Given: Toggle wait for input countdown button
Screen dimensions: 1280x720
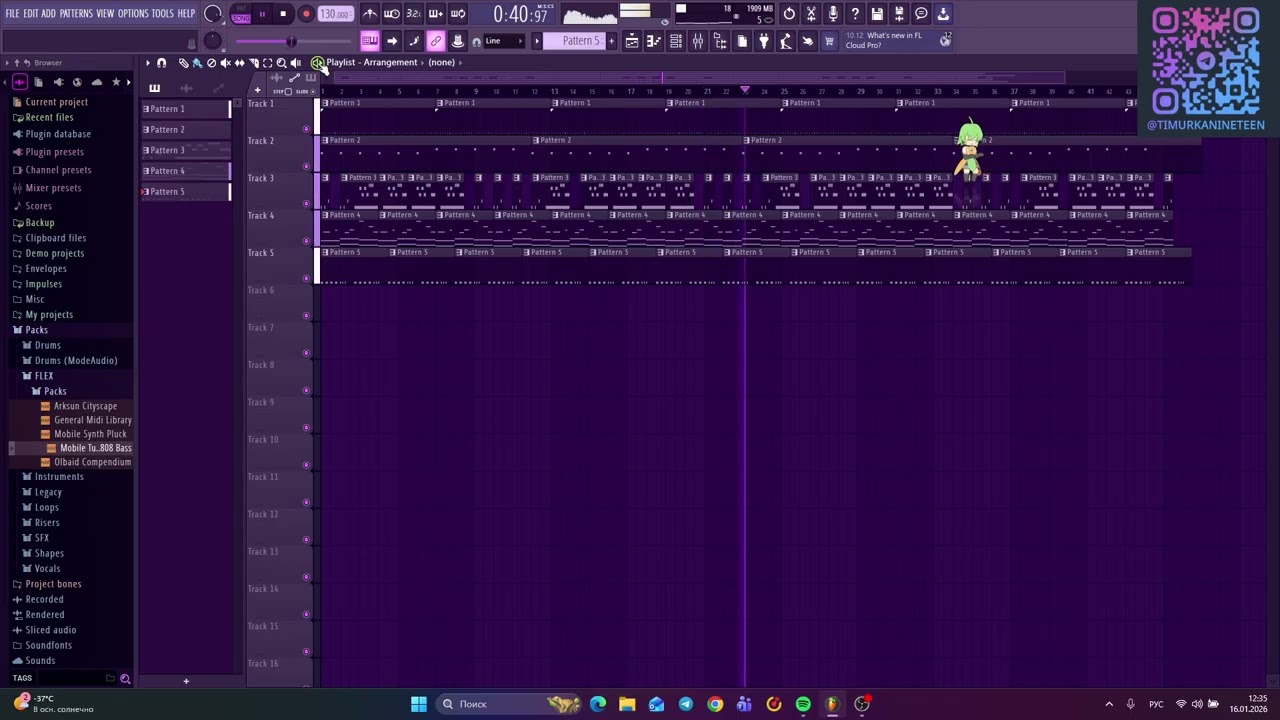Looking at the screenshot, I should [x=392, y=14].
